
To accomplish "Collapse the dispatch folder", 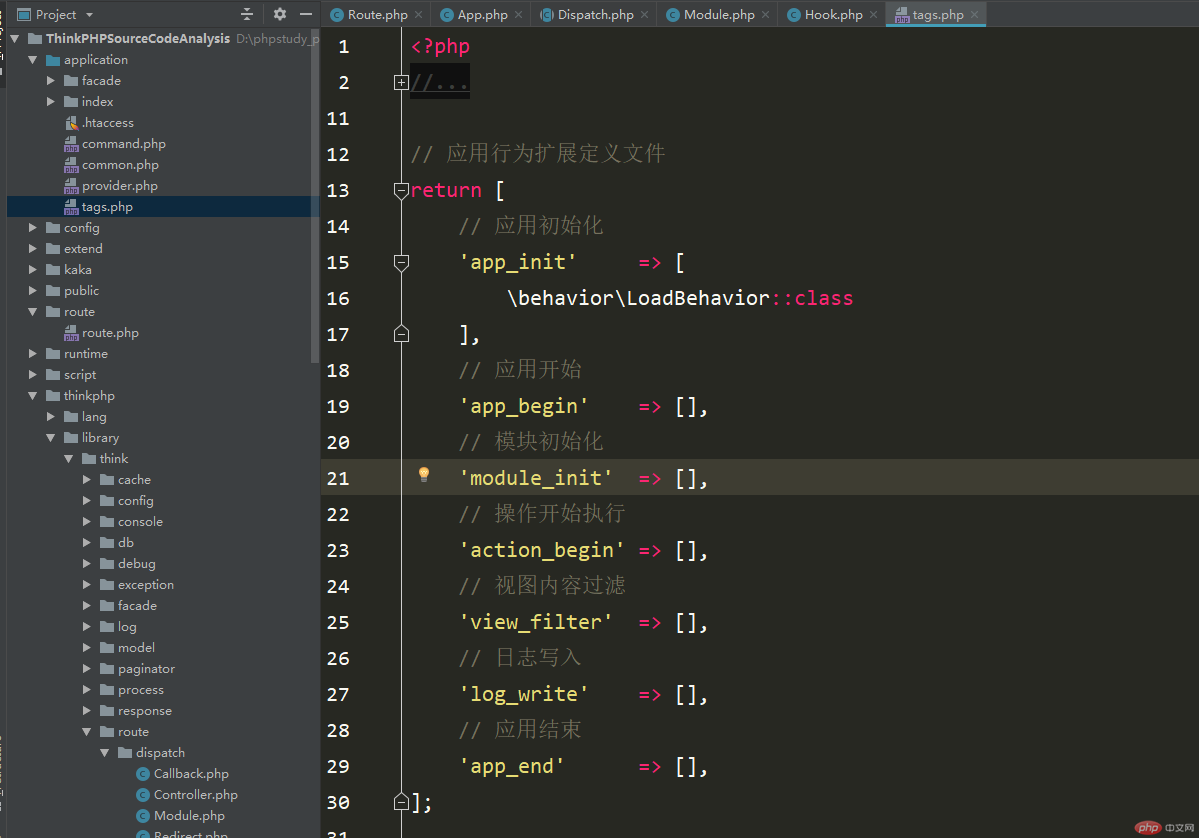I will click(104, 753).
